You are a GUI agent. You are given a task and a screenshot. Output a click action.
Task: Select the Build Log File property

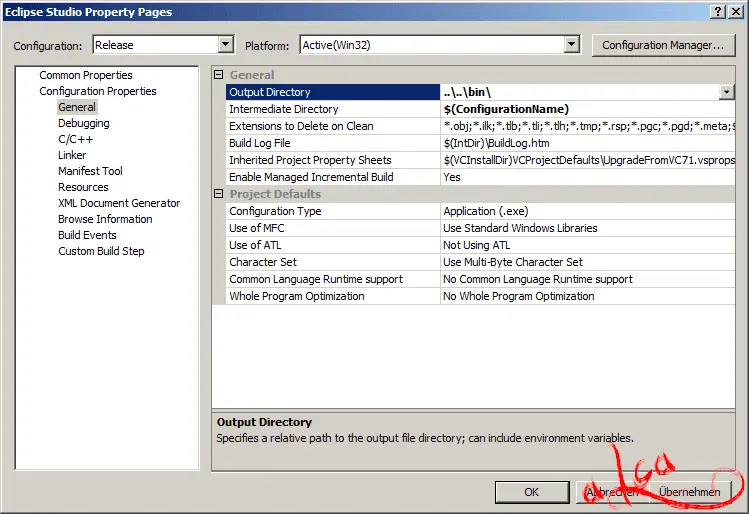click(332, 143)
